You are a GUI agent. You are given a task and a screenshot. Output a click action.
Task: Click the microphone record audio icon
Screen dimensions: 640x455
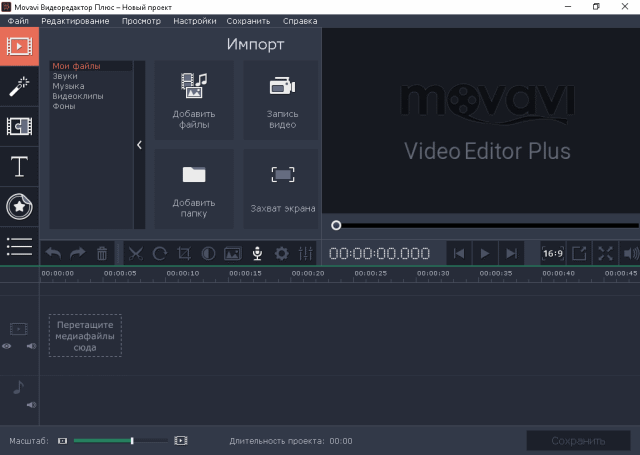pyautogui.click(x=257, y=254)
